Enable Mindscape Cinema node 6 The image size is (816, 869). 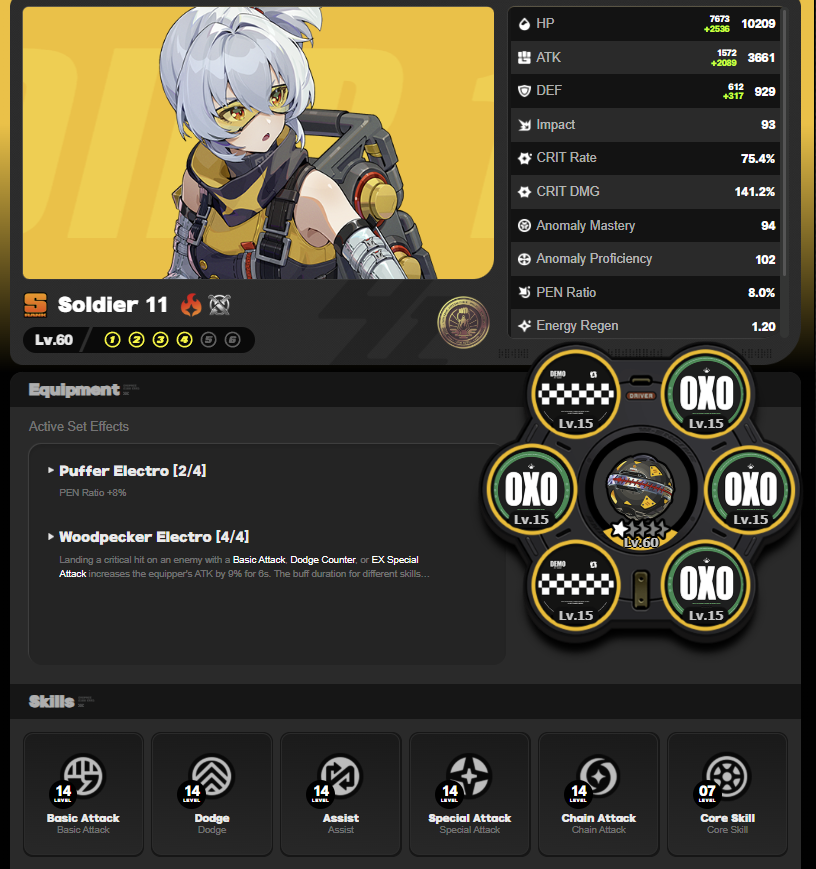(233, 340)
